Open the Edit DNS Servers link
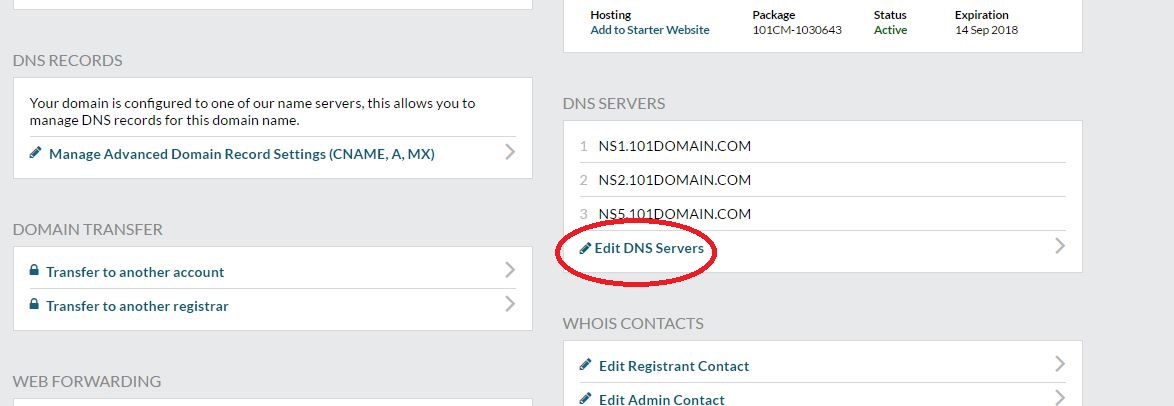 649,248
